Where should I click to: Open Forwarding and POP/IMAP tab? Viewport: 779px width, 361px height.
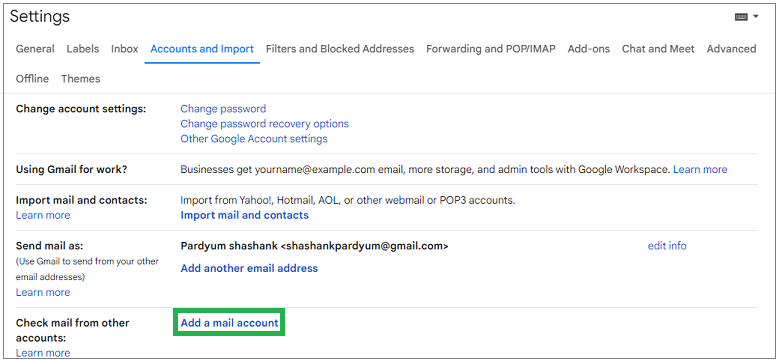[491, 49]
